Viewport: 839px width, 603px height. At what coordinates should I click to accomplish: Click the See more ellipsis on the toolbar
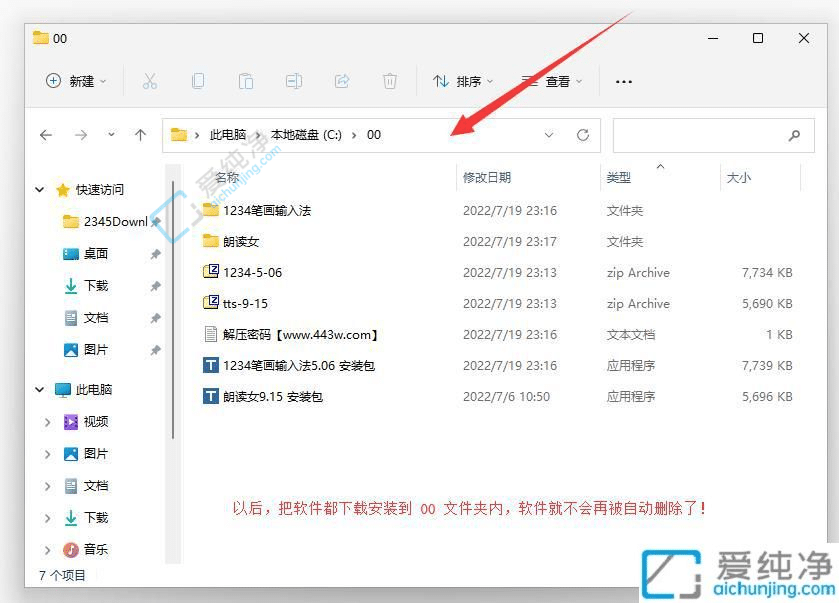pyautogui.click(x=623, y=81)
